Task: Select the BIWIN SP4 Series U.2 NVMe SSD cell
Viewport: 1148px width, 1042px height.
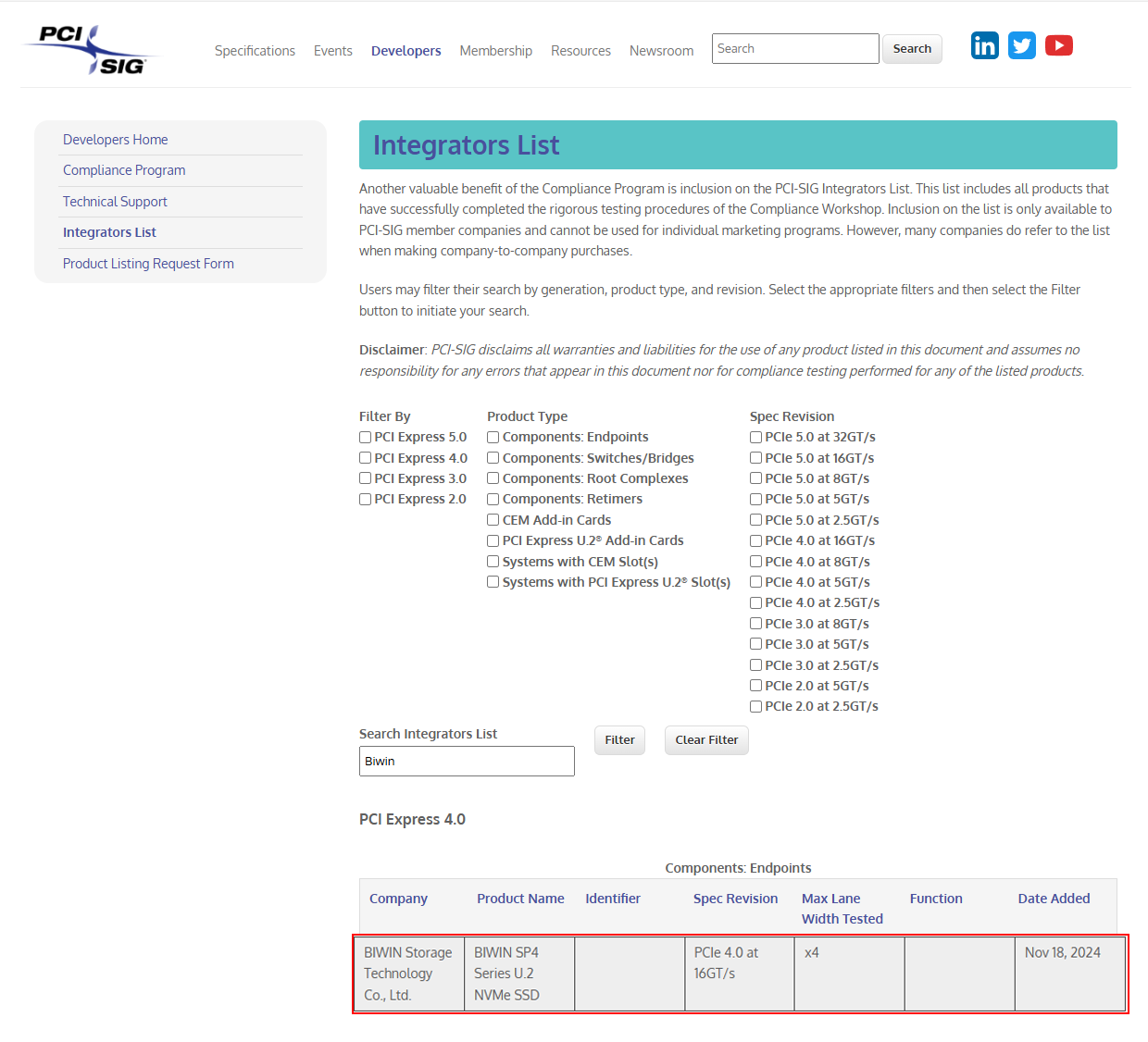Action: click(519, 974)
